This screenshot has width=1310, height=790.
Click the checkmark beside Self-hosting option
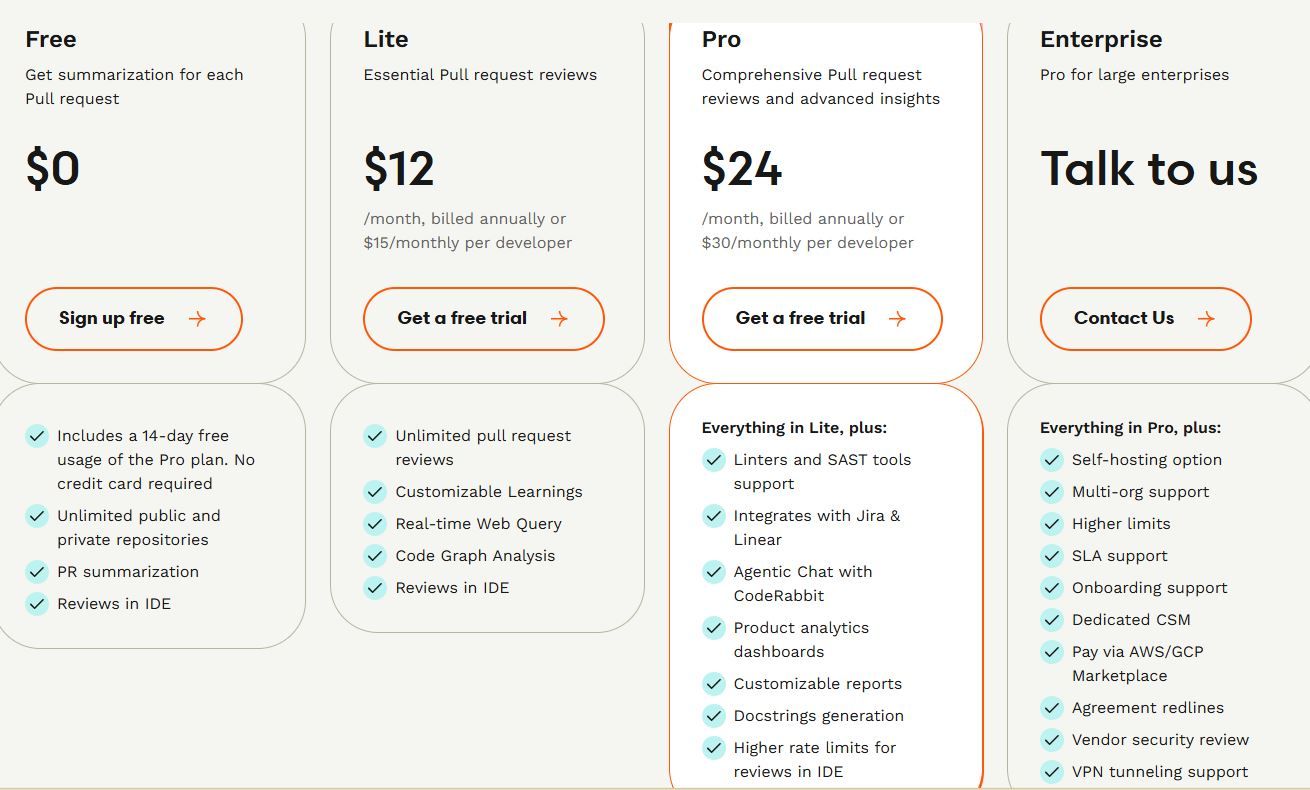click(x=1051, y=460)
